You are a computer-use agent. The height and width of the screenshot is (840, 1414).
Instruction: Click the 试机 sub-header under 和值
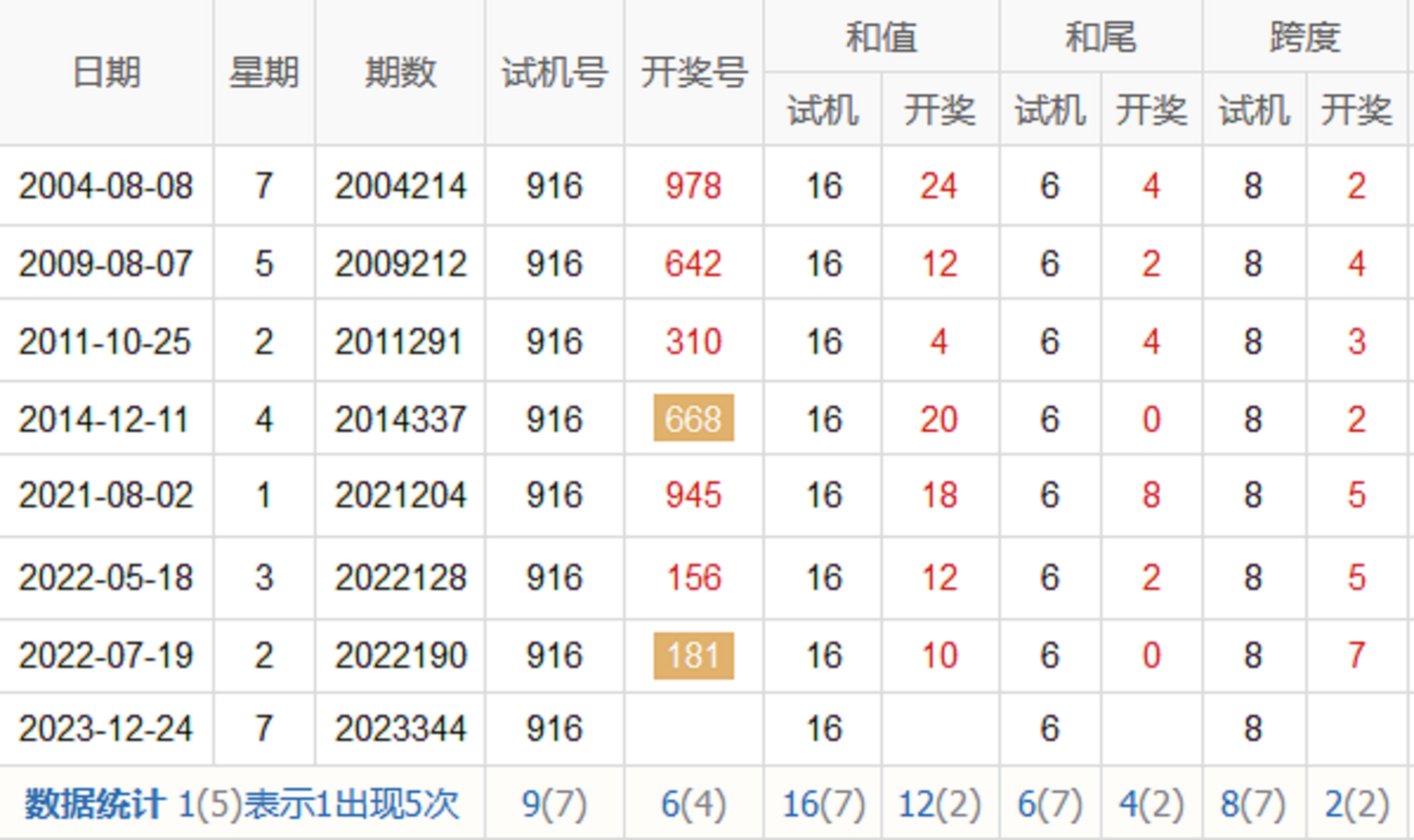(x=823, y=110)
